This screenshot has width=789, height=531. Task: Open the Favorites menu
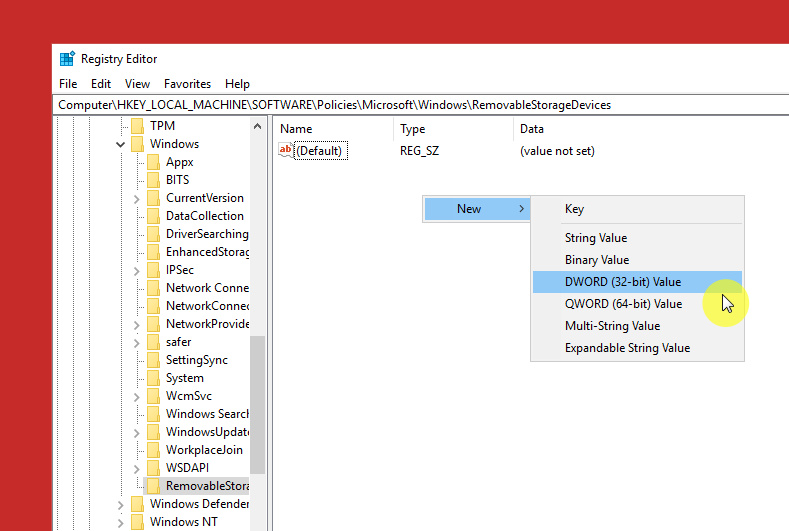(187, 84)
